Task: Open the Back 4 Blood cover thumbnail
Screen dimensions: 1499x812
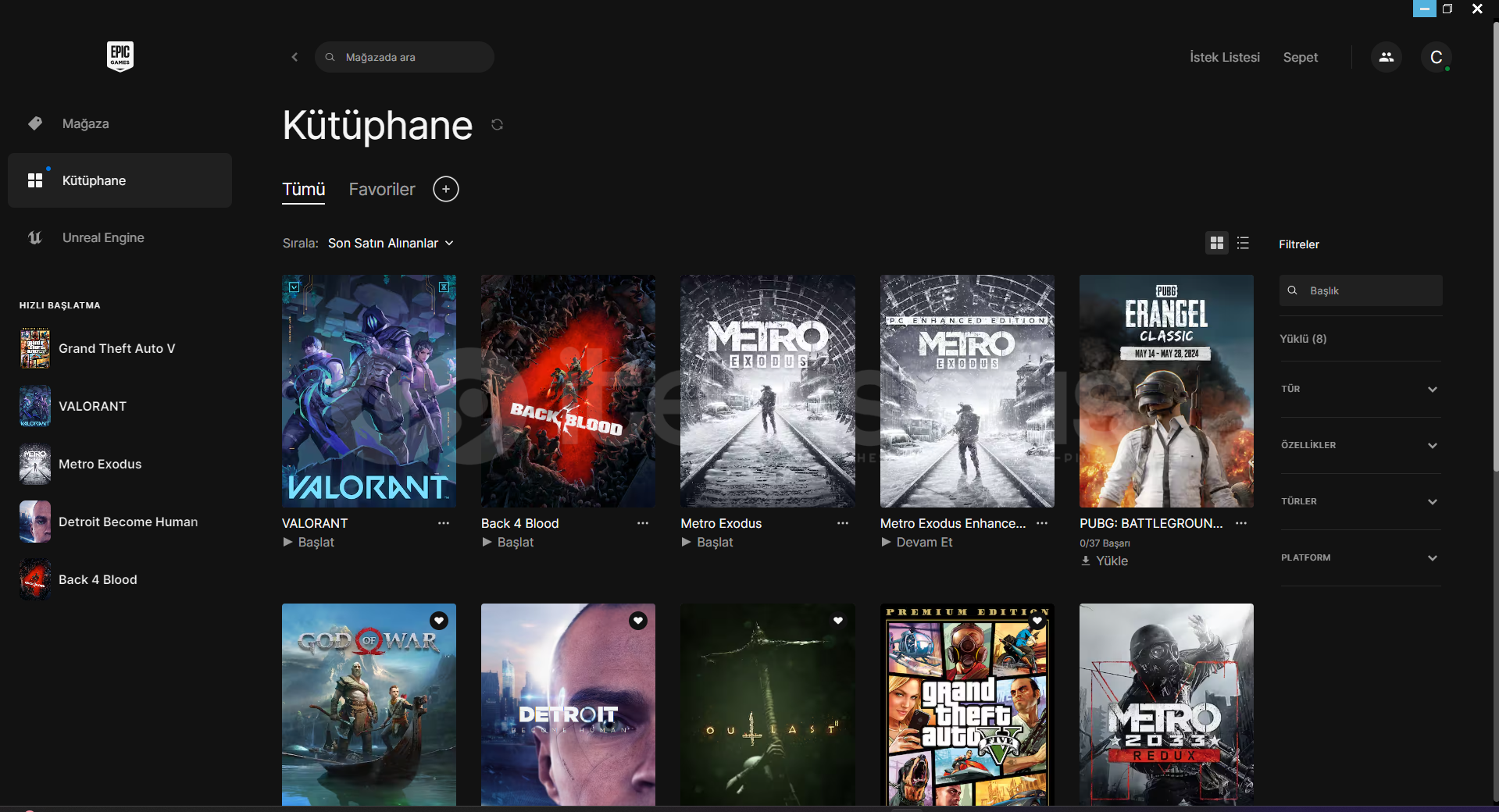Action: [x=568, y=391]
